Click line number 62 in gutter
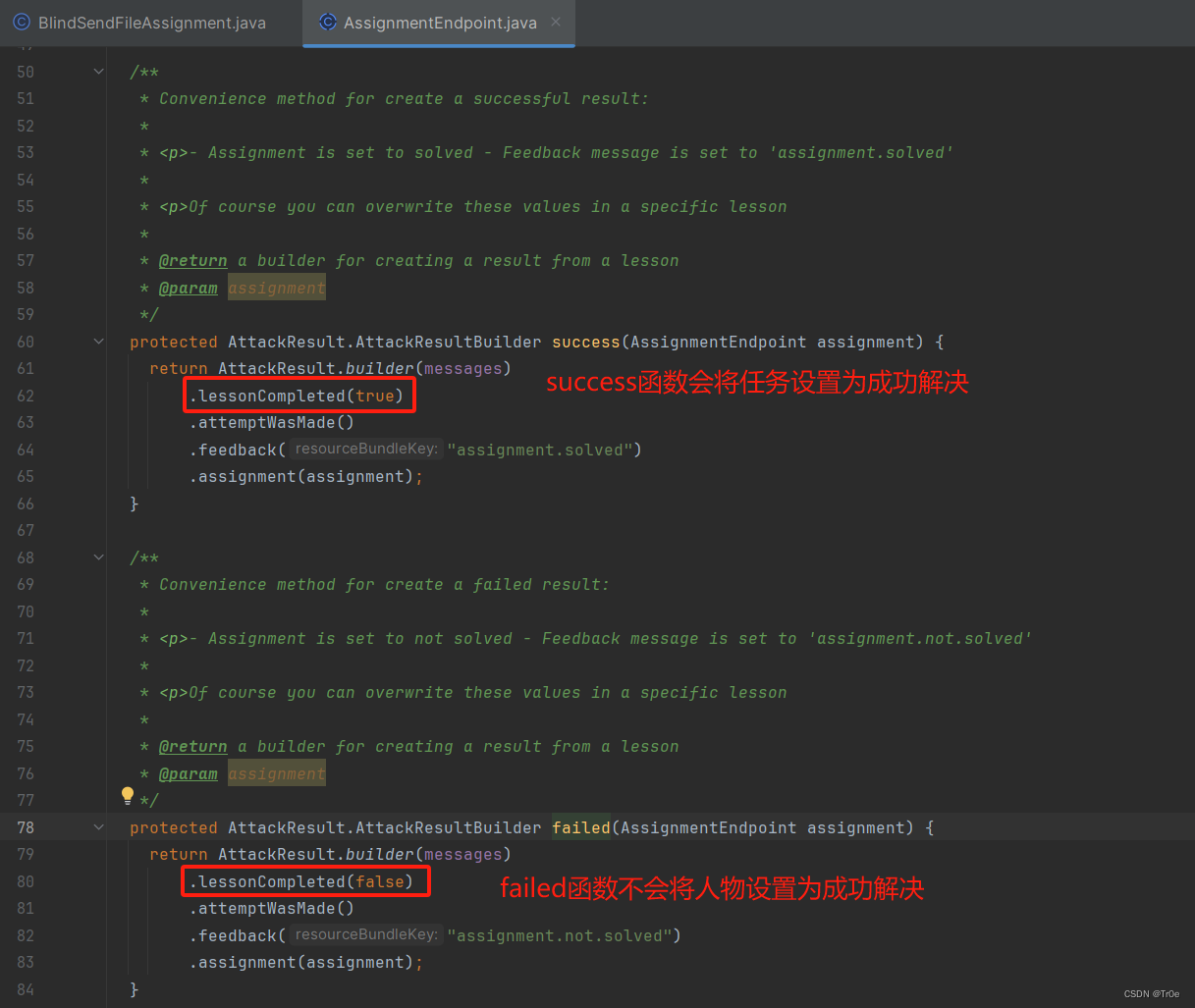This screenshot has width=1195, height=1008. point(26,396)
